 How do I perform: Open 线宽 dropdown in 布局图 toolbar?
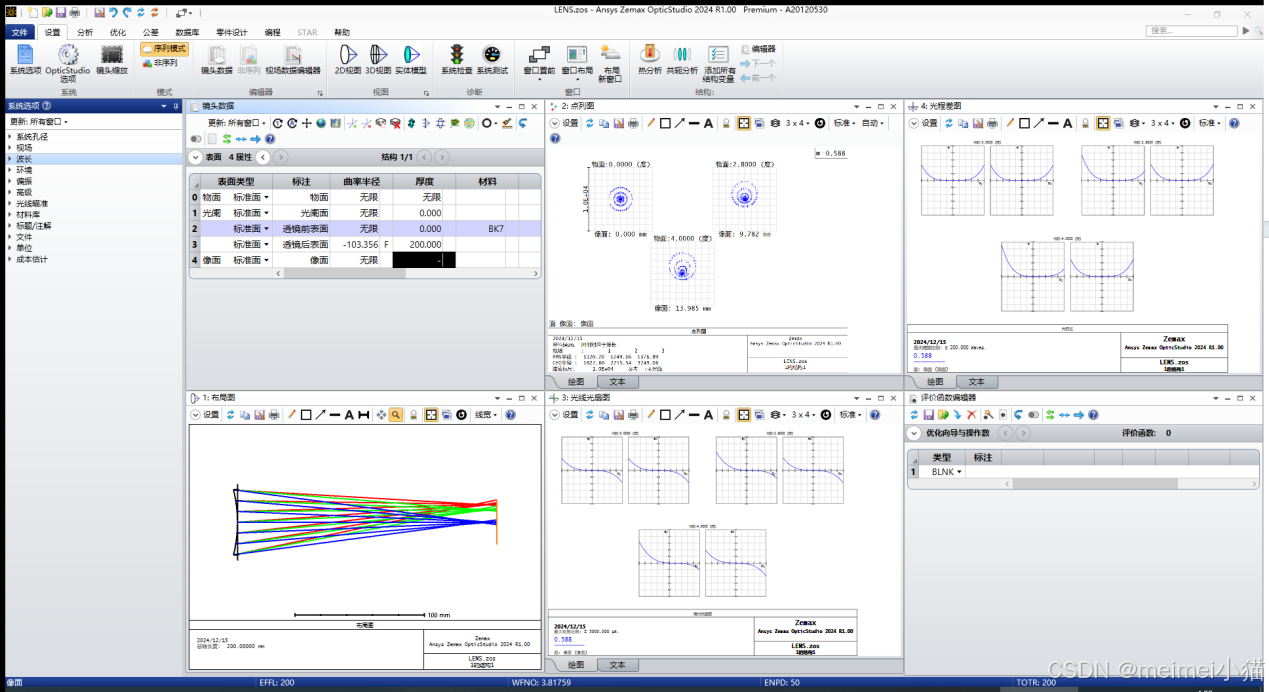tap(486, 414)
